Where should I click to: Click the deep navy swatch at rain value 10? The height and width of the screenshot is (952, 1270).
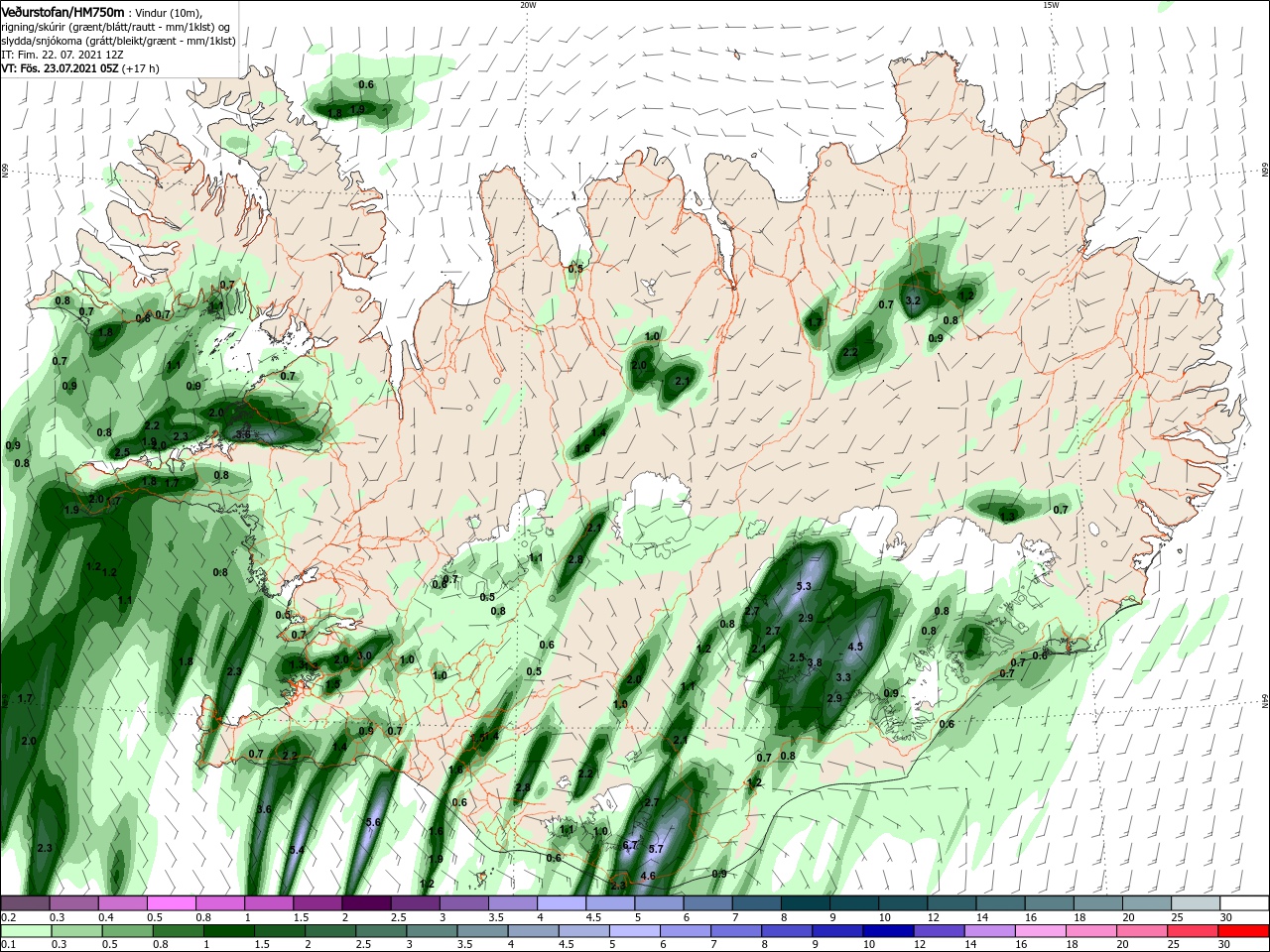click(x=887, y=930)
